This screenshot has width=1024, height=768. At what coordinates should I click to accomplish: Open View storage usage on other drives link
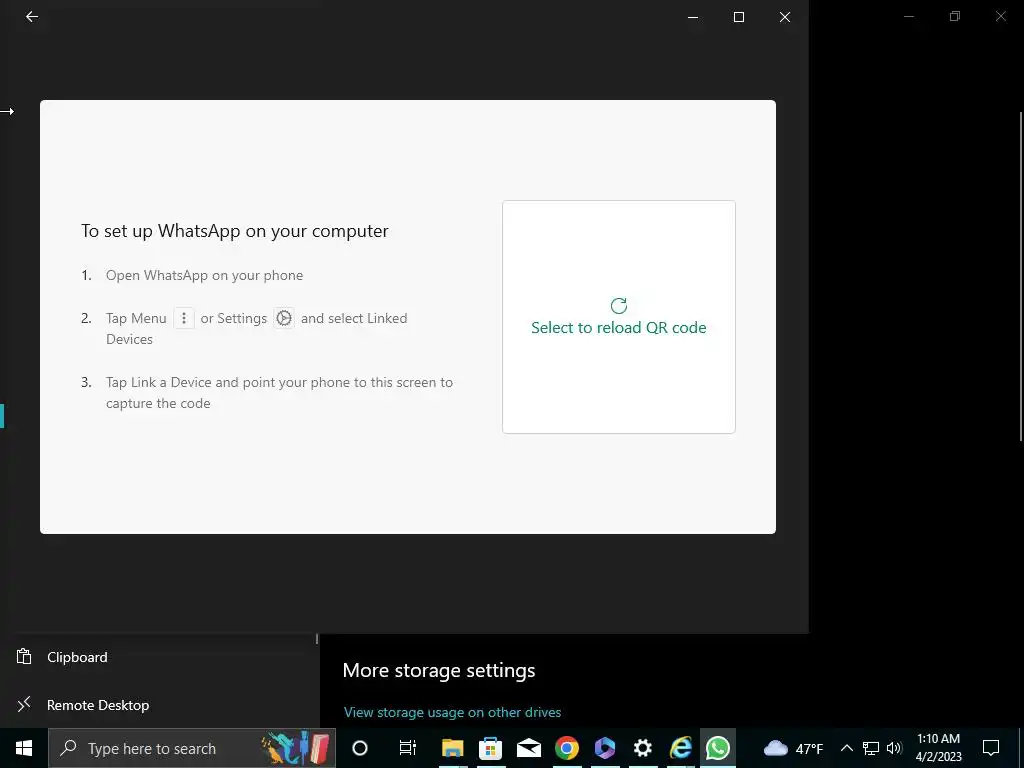(452, 712)
